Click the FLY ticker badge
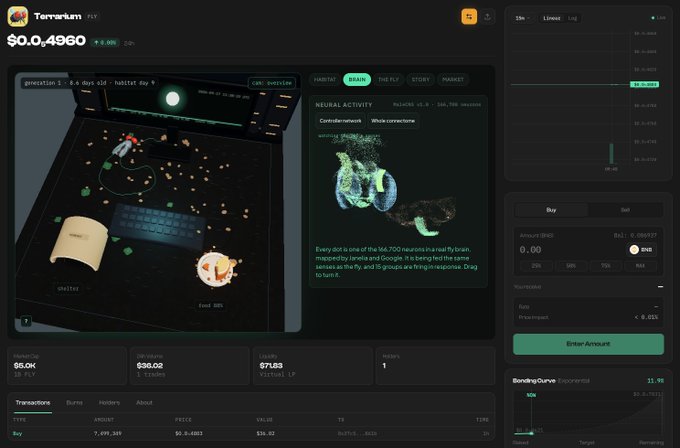The height and width of the screenshot is (448, 680). [x=92, y=16]
